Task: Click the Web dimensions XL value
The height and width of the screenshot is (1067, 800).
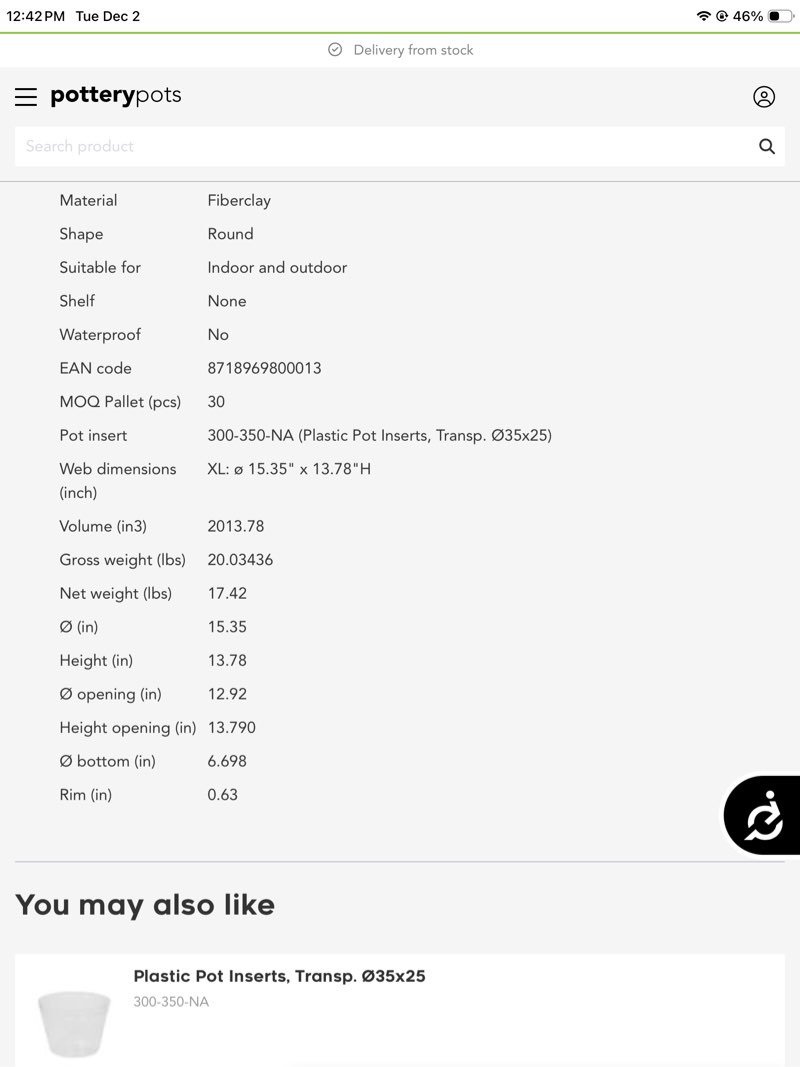Action: (x=289, y=469)
